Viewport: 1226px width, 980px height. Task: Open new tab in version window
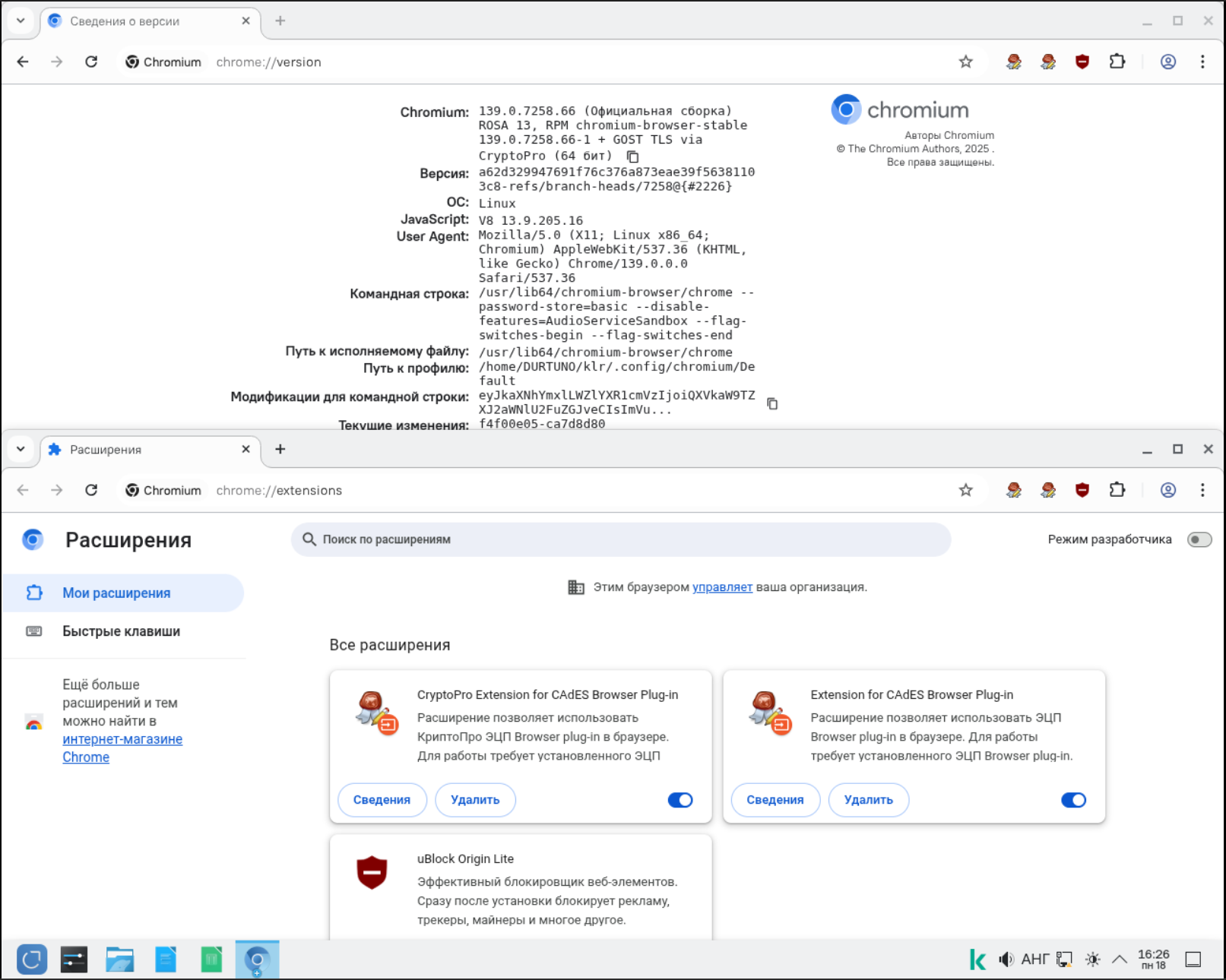280,21
